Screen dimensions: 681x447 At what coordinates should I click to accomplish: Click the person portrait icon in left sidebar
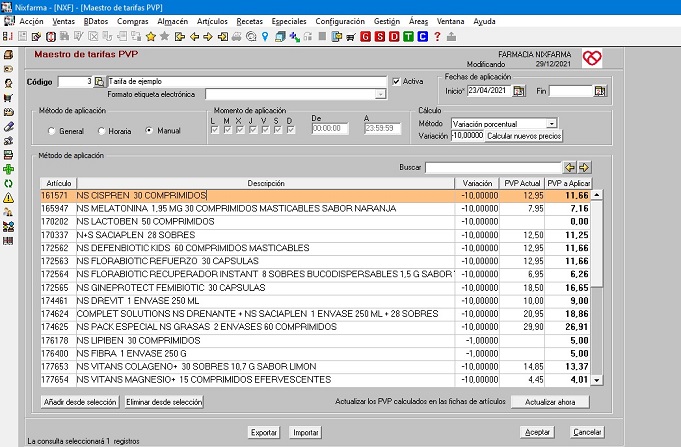8,83
